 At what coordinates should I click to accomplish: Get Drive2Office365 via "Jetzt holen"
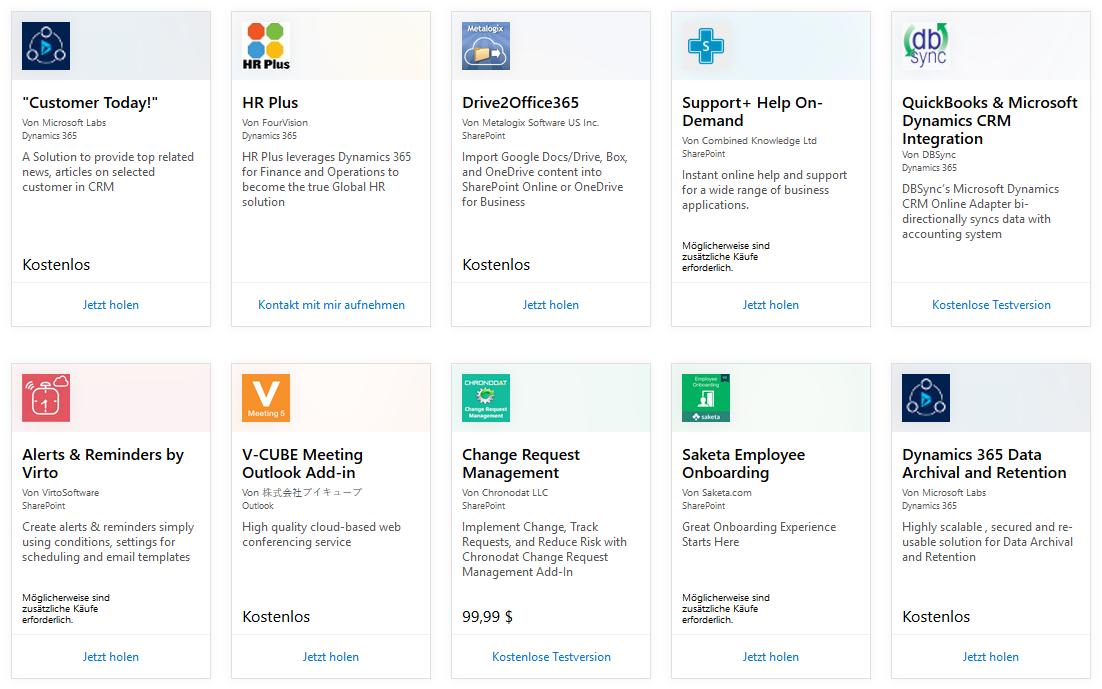click(x=551, y=305)
